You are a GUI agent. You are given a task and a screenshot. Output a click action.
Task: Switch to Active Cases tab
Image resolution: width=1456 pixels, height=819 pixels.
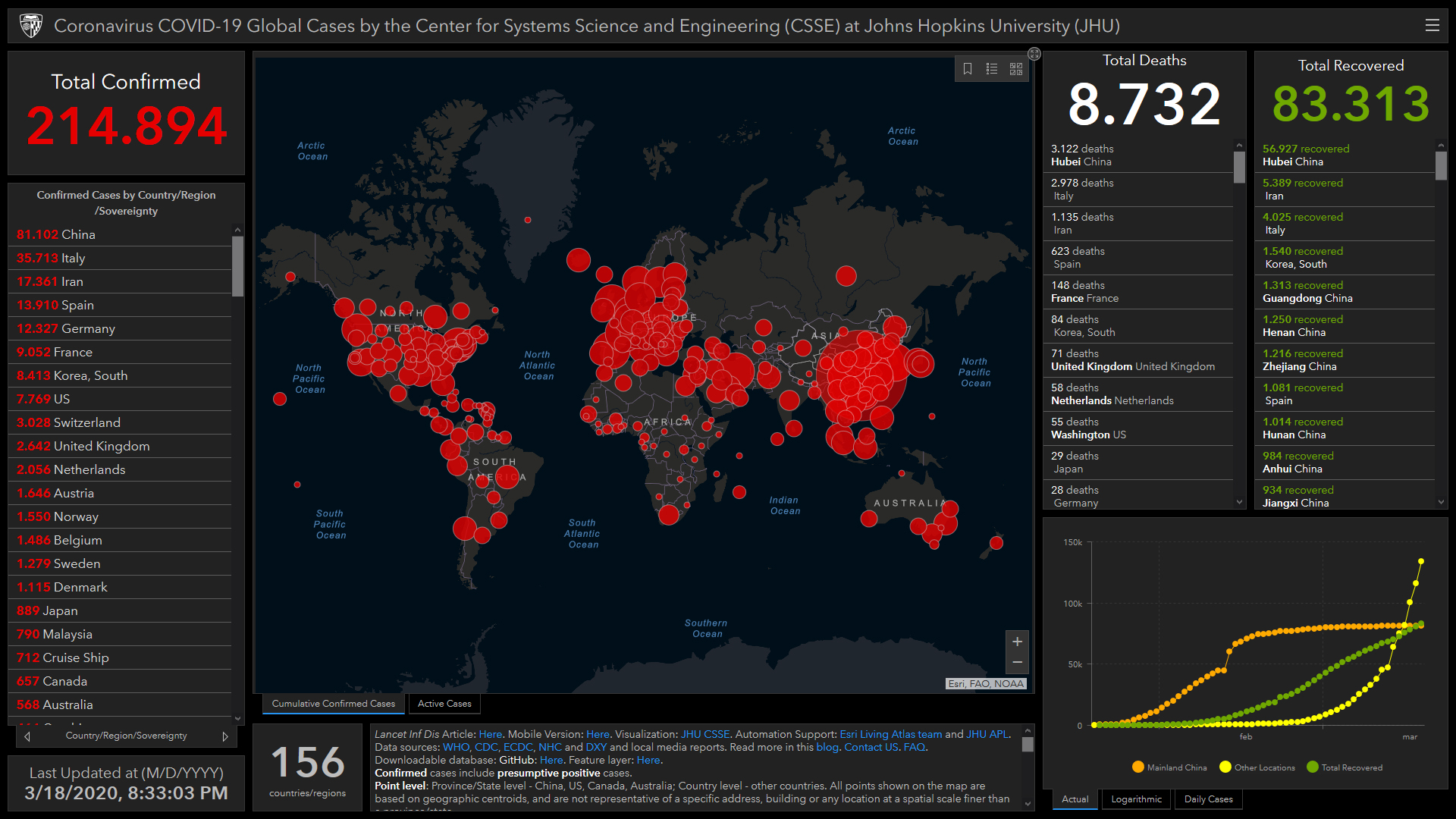coord(444,704)
